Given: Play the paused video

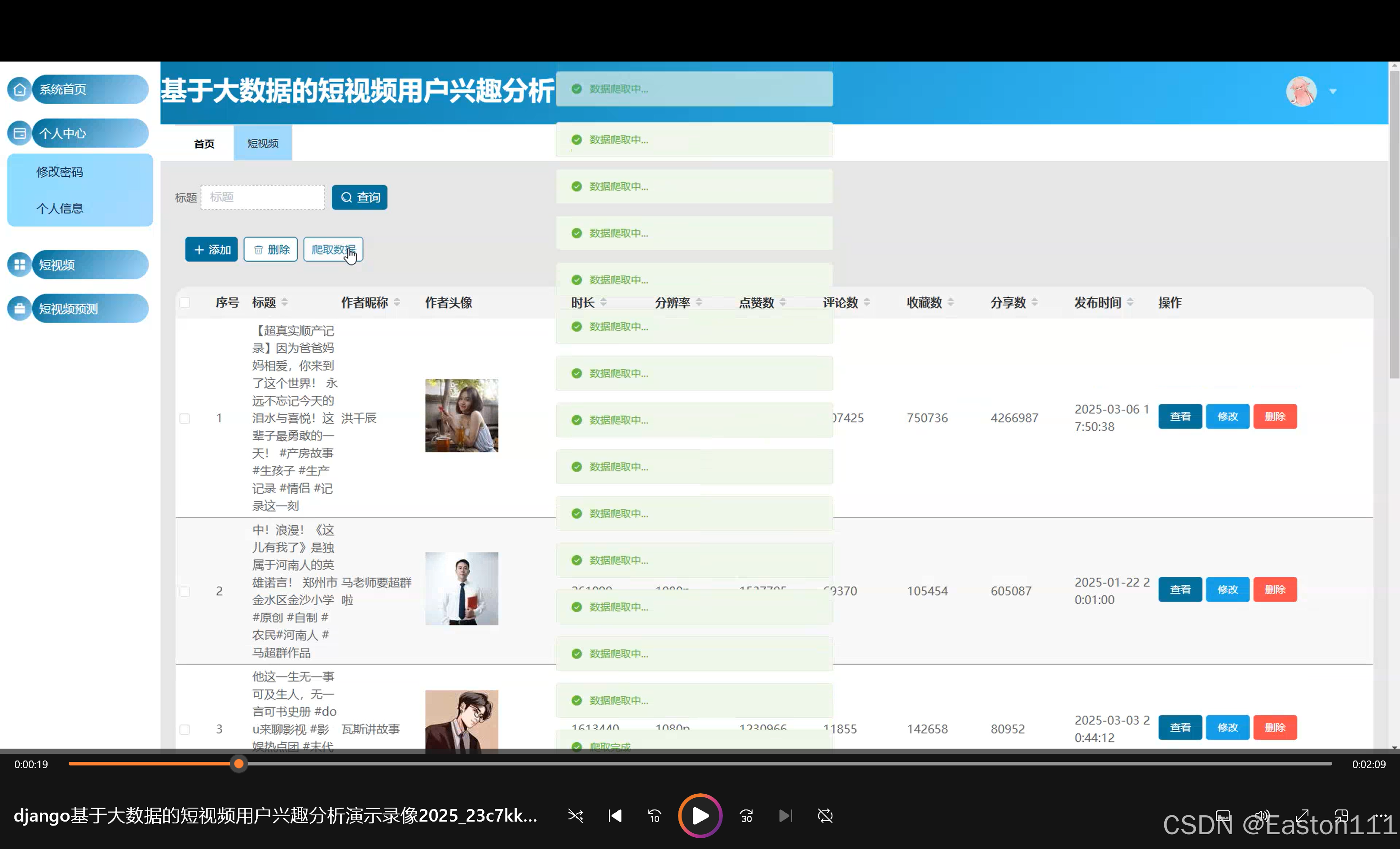Looking at the screenshot, I should click(700, 815).
